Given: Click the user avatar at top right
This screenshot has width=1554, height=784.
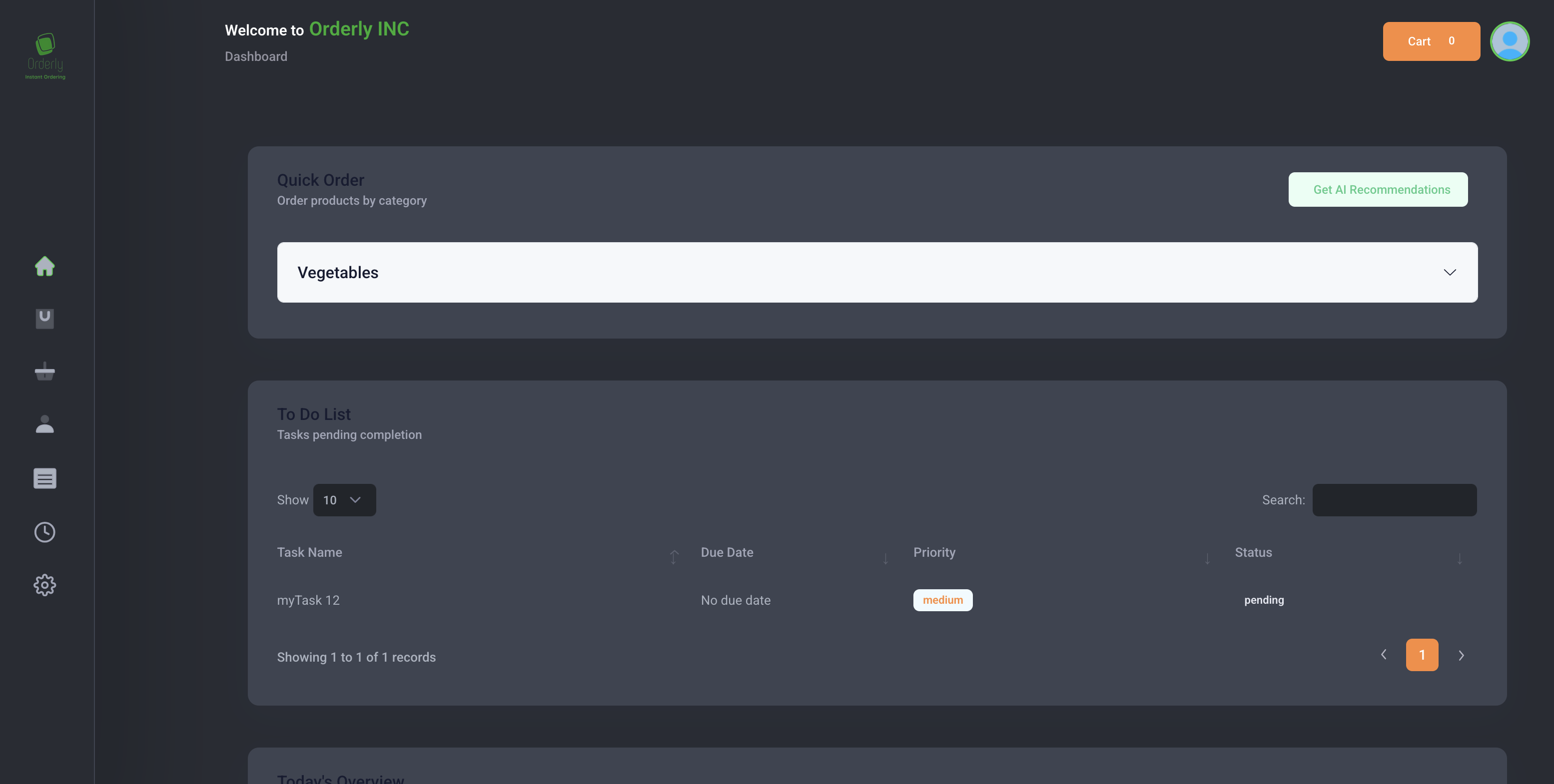Looking at the screenshot, I should pos(1510,41).
